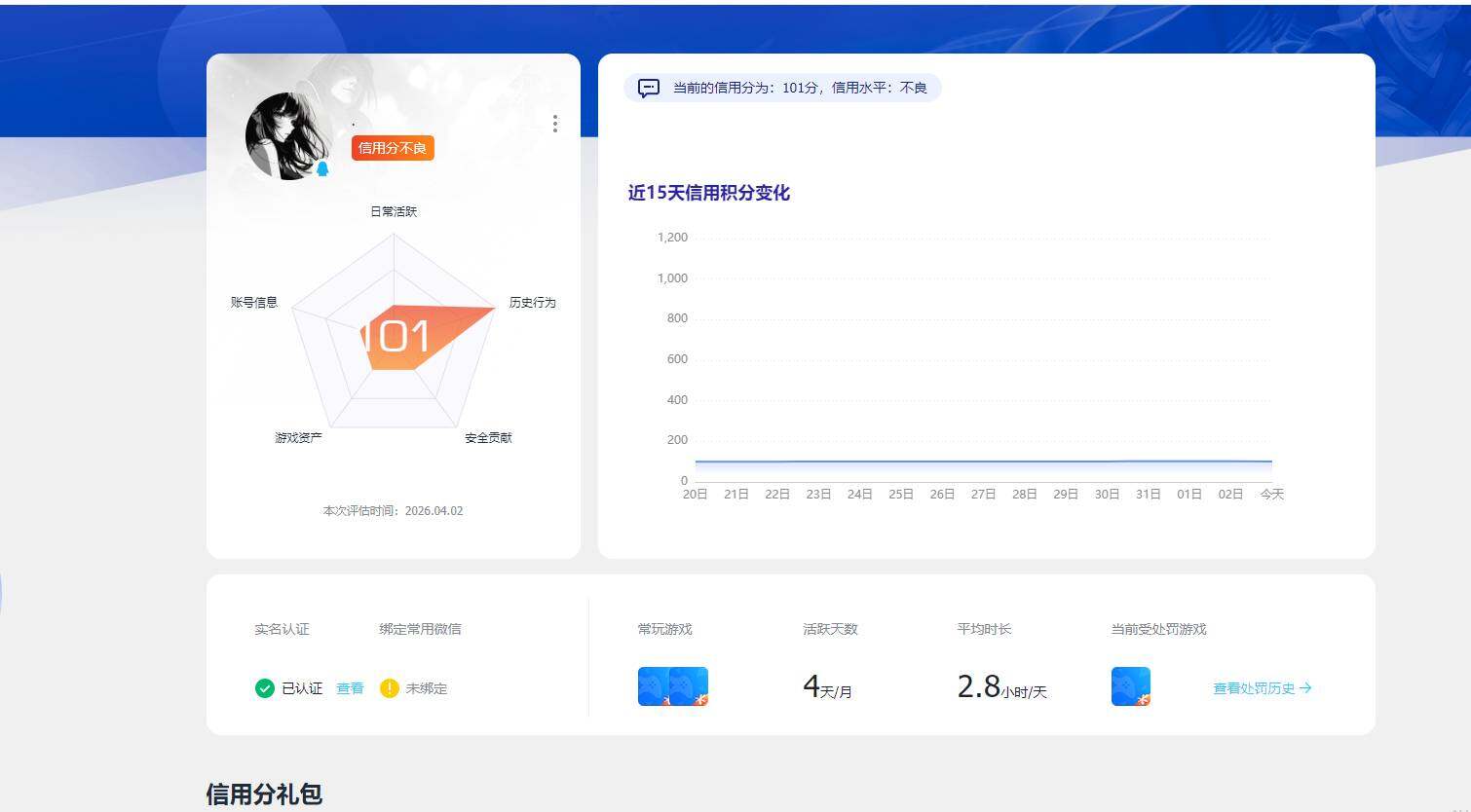Click the 平均时长 heading
The image size is (1471, 812).
click(984, 630)
